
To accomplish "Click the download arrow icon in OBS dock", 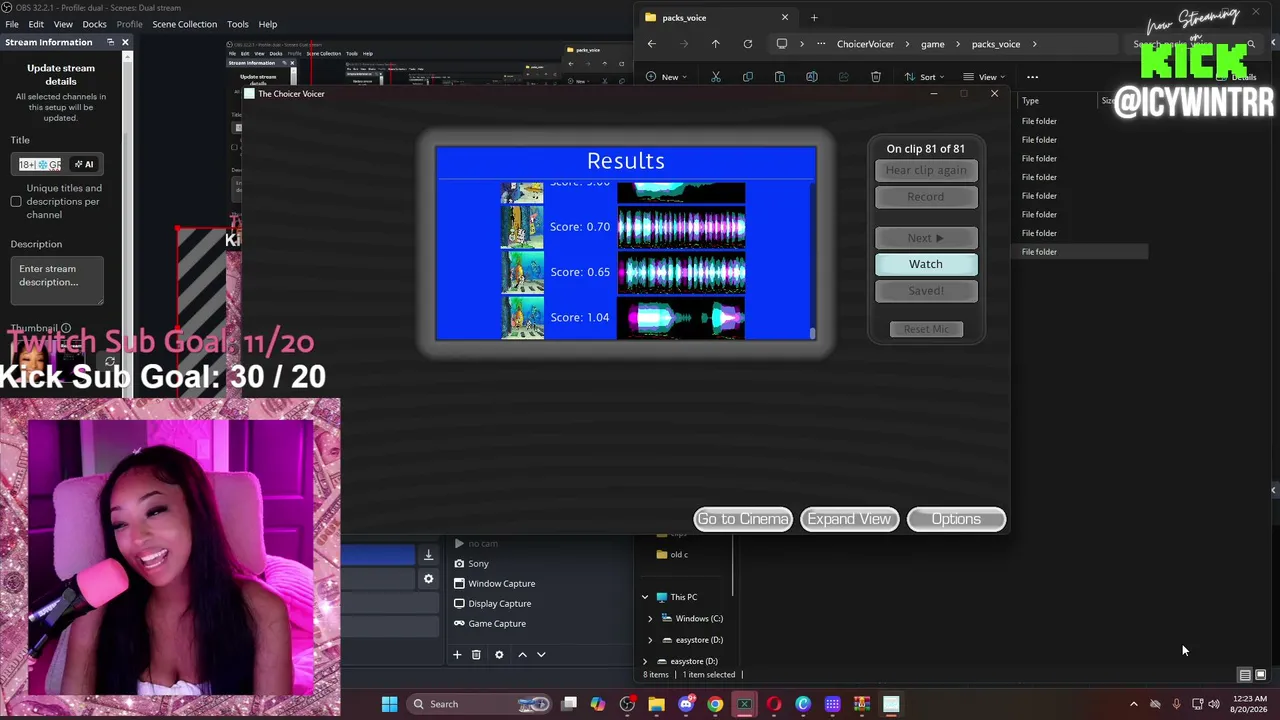I will click(x=428, y=556).
